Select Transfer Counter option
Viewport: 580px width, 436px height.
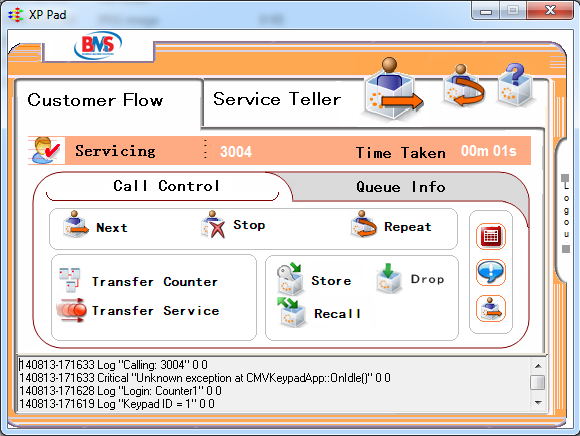(x=139, y=281)
